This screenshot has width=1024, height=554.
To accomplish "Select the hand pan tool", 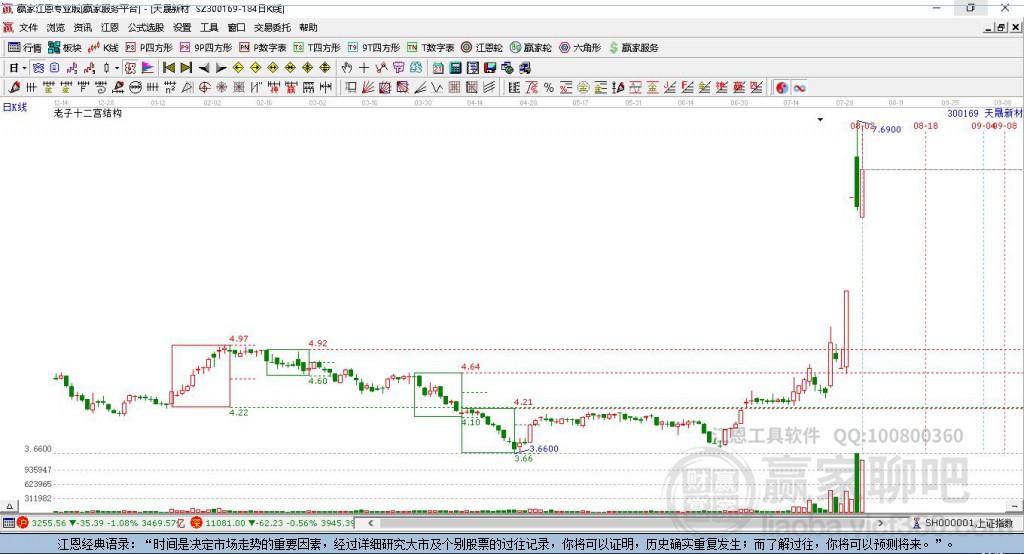I will click(347, 68).
